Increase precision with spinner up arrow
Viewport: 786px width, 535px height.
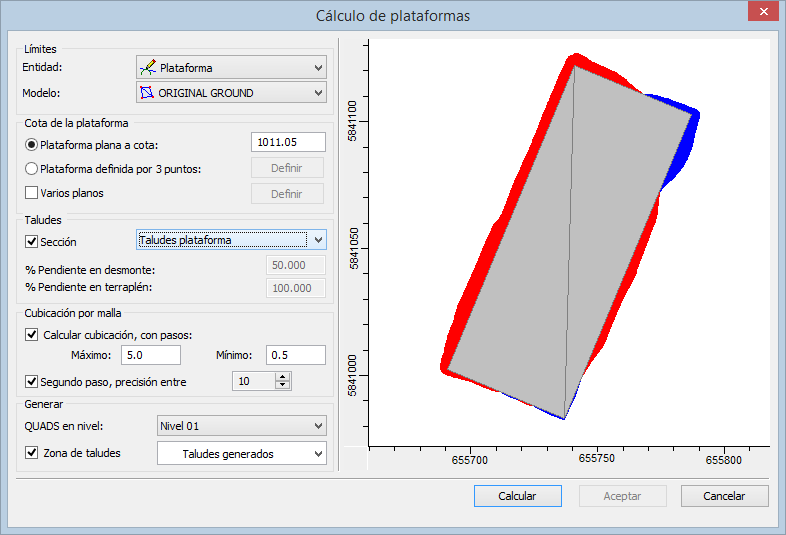point(283,377)
